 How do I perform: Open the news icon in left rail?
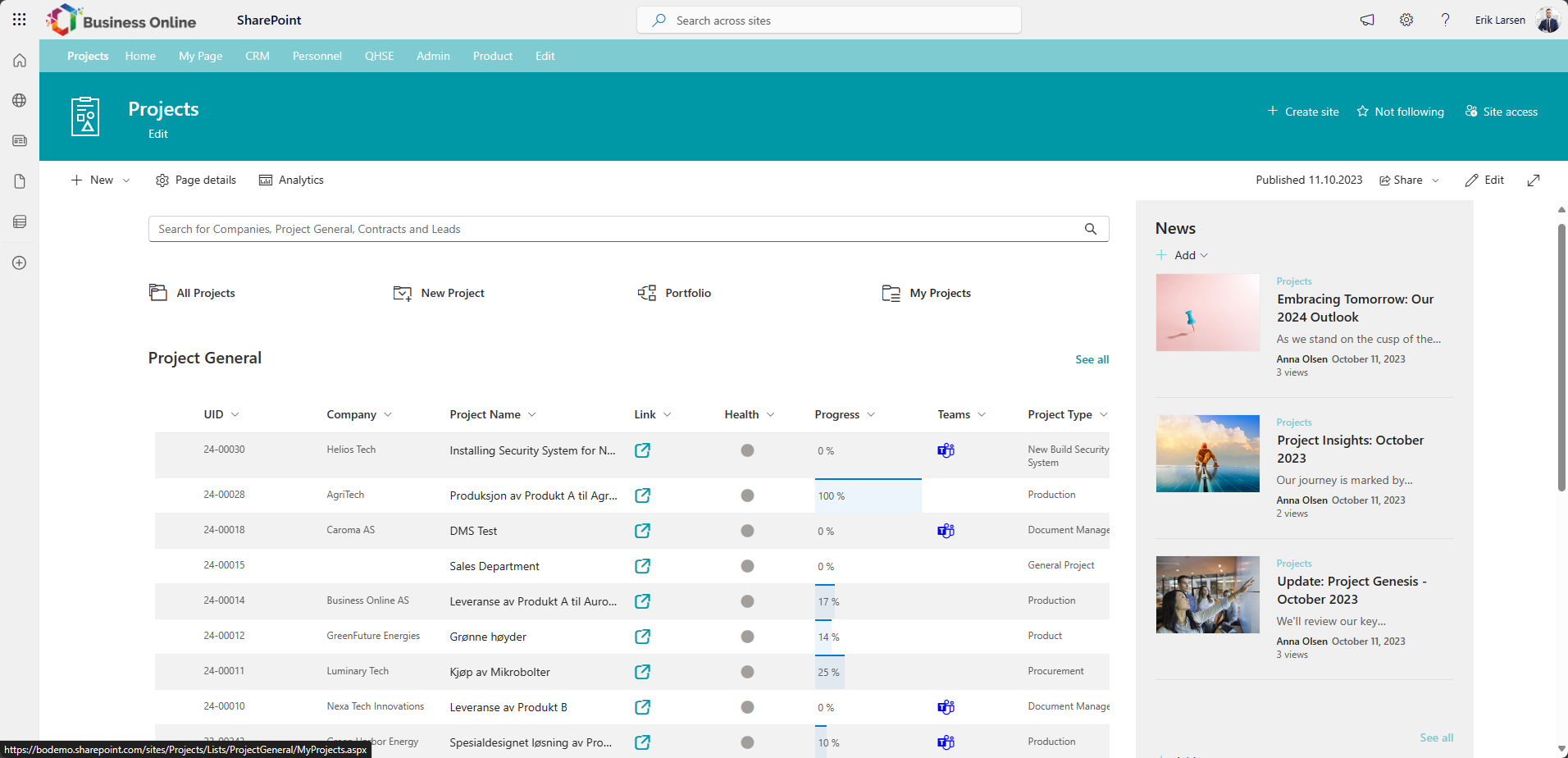point(20,140)
